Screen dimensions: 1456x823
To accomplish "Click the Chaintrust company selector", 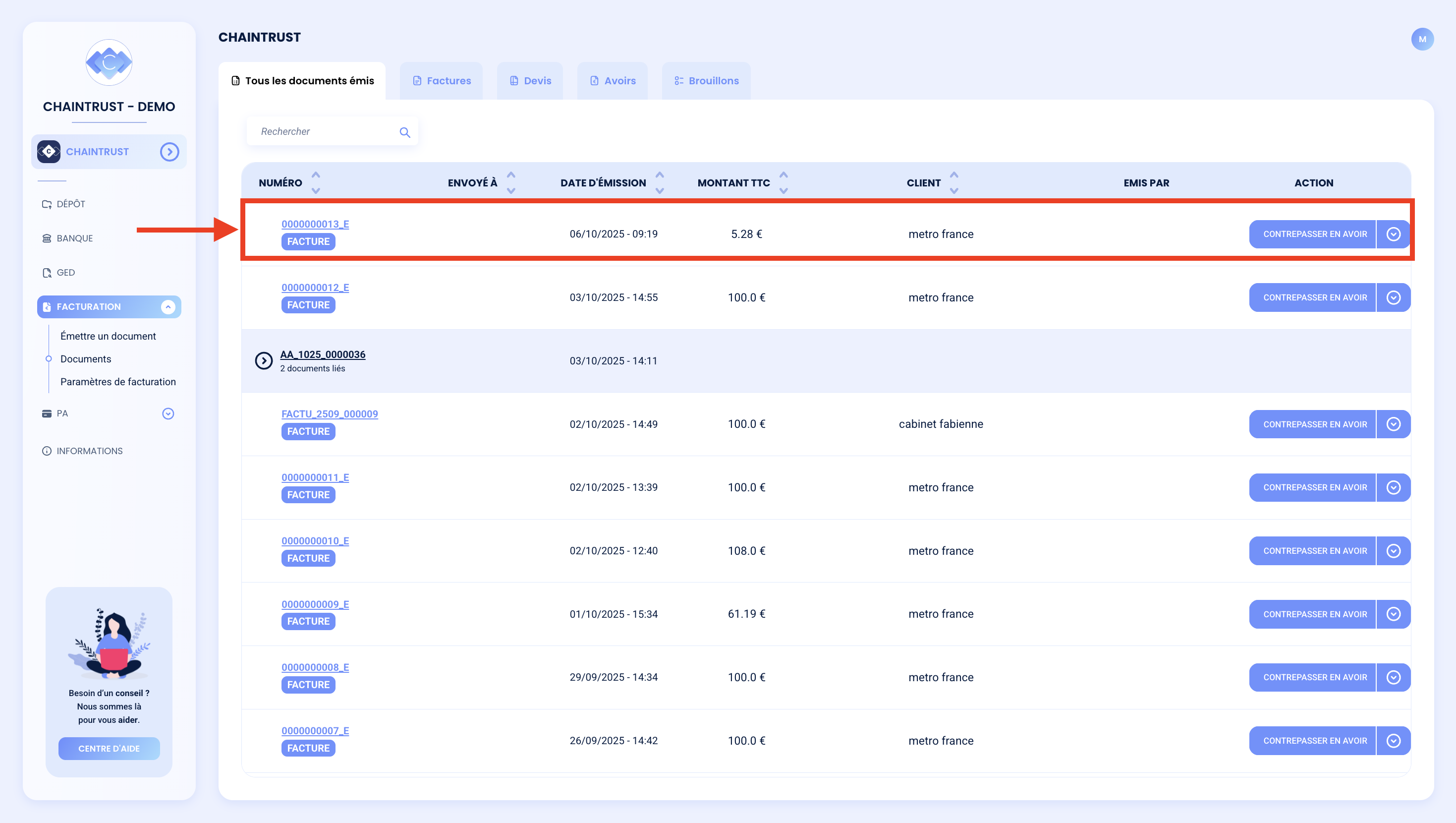I will [x=109, y=152].
